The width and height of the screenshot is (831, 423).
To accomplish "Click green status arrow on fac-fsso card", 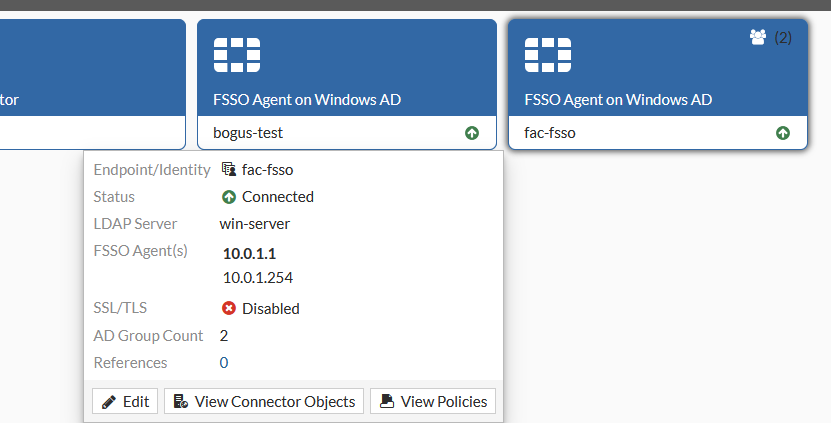I will point(783,133).
